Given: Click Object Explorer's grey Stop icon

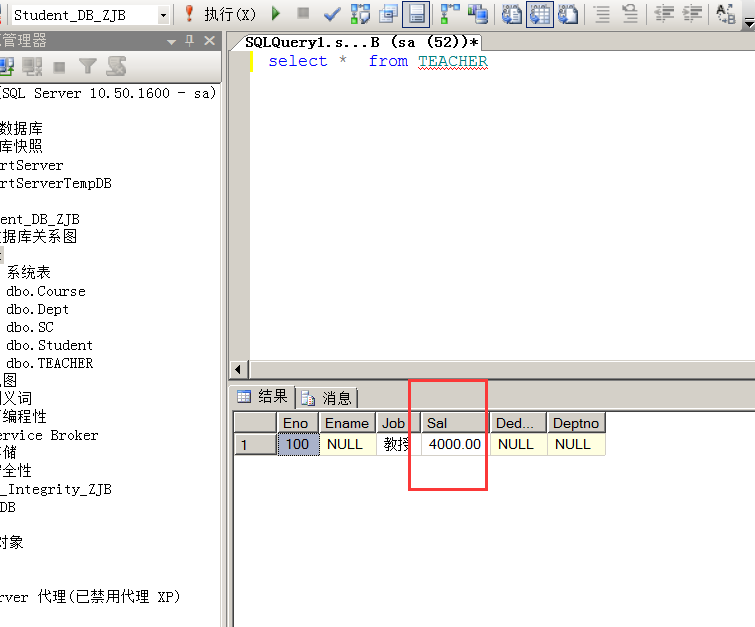Looking at the screenshot, I should click(59, 67).
